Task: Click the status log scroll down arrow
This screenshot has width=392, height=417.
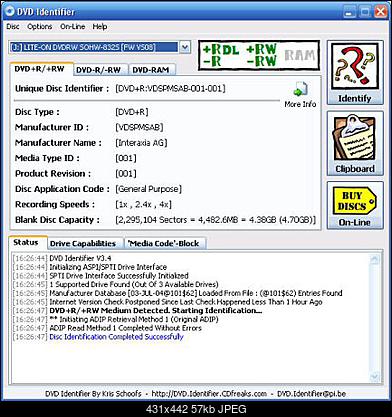Action: pos(375,377)
